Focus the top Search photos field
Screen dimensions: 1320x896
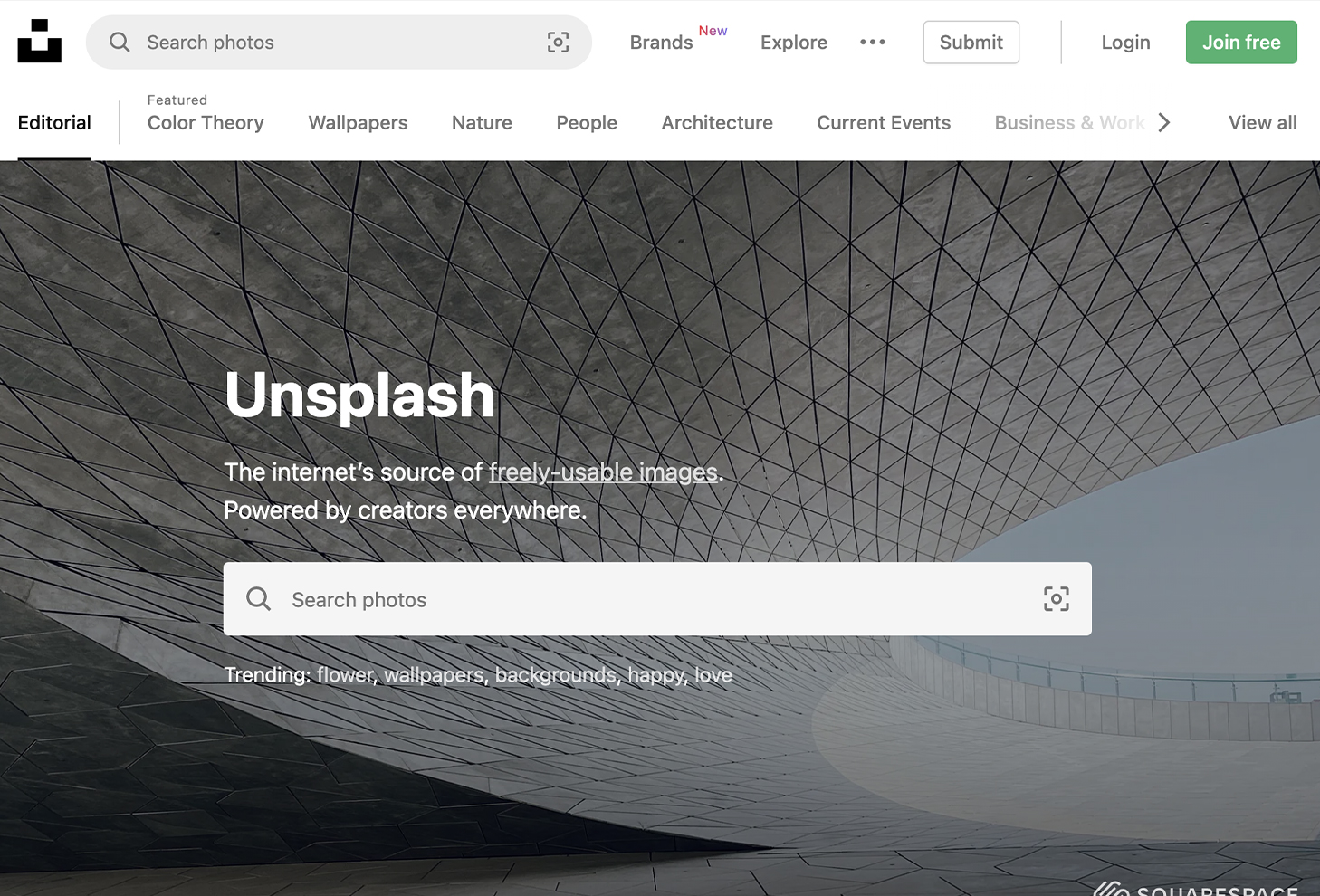339,43
